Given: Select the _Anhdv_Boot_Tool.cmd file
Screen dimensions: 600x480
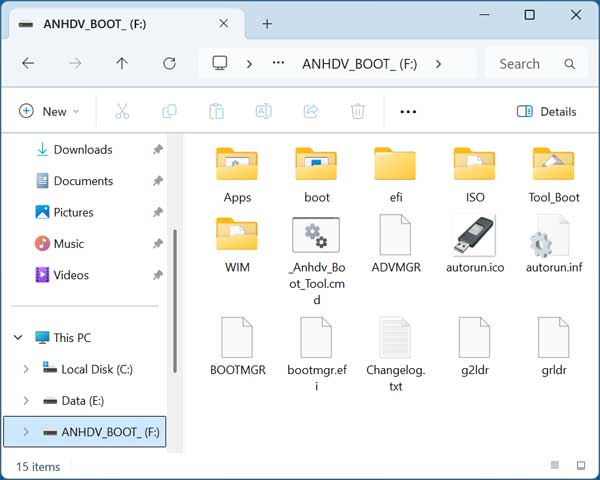Looking at the screenshot, I should point(316,260).
